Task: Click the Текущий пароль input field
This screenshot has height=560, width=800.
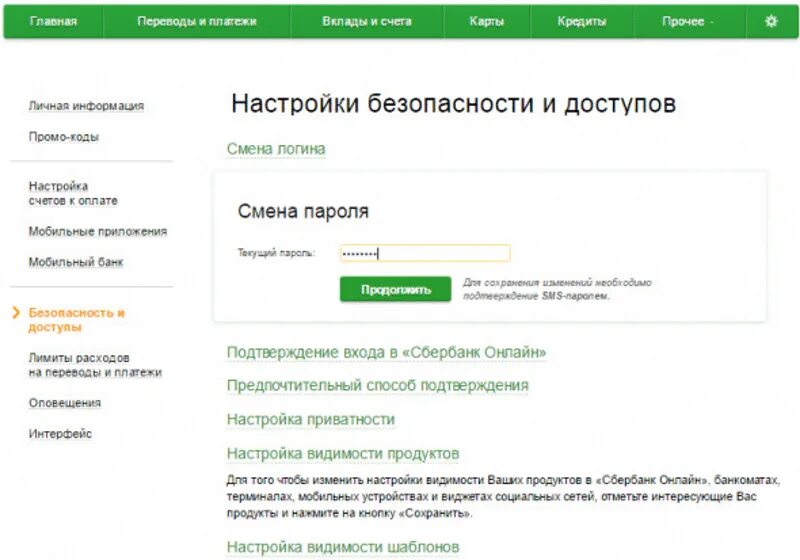Action: (425, 253)
